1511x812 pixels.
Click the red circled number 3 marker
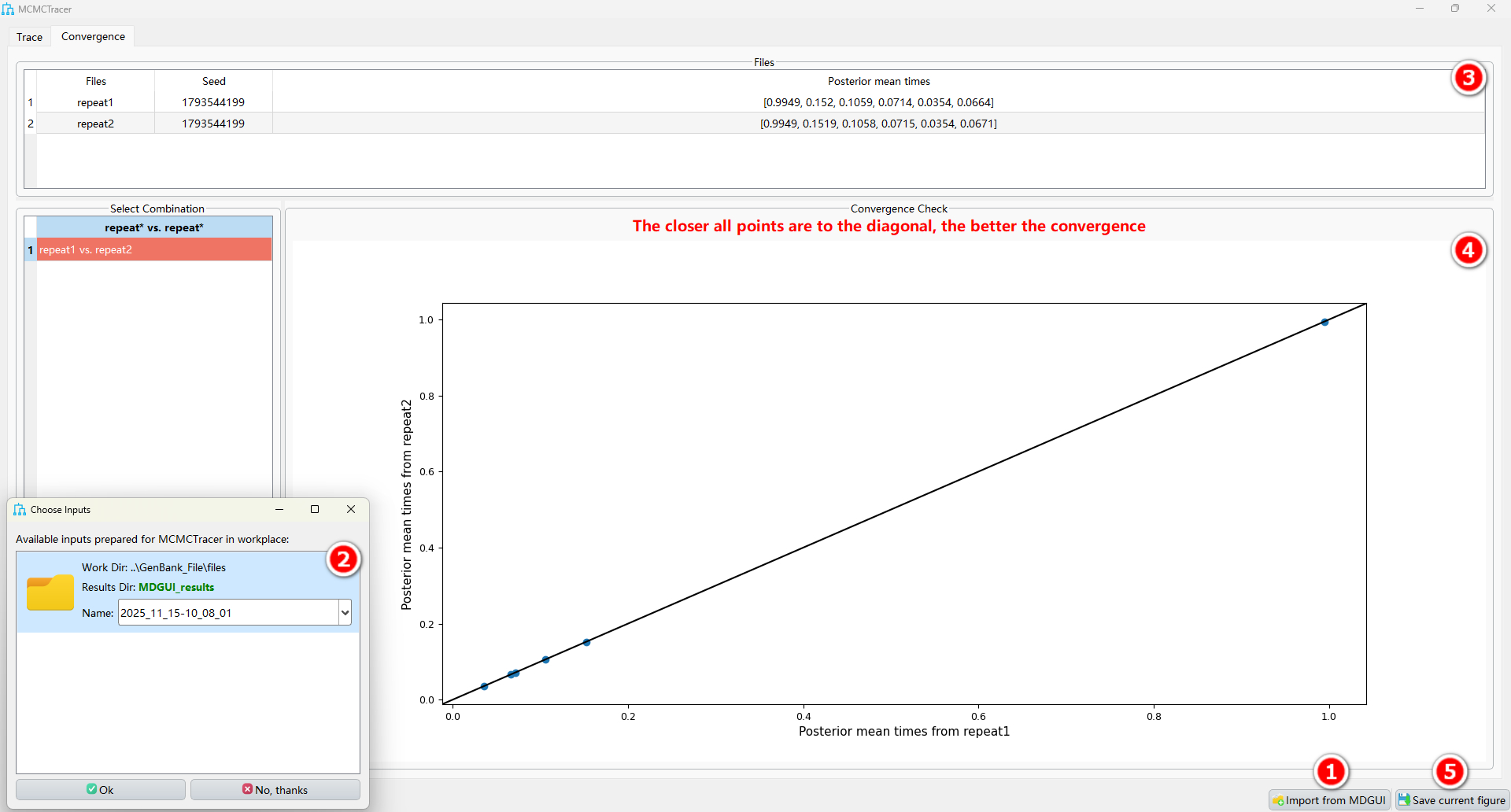[x=1468, y=78]
